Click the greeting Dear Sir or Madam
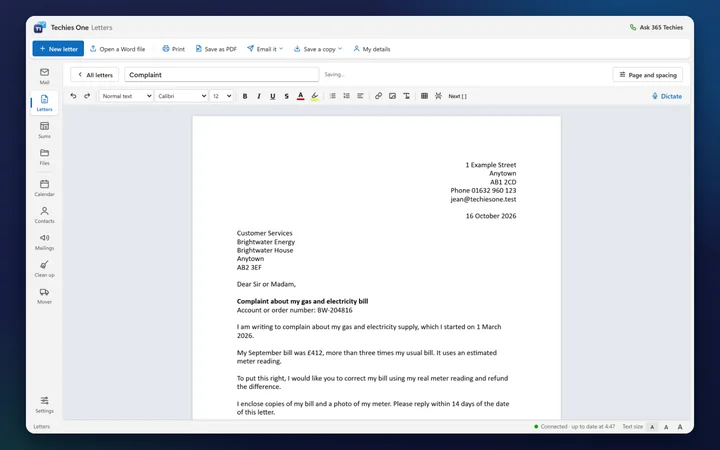 click(266, 284)
